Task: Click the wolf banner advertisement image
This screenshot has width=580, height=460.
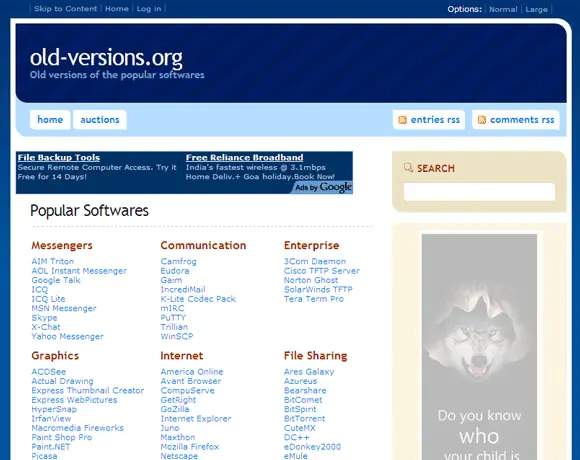Action: point(479,347)
